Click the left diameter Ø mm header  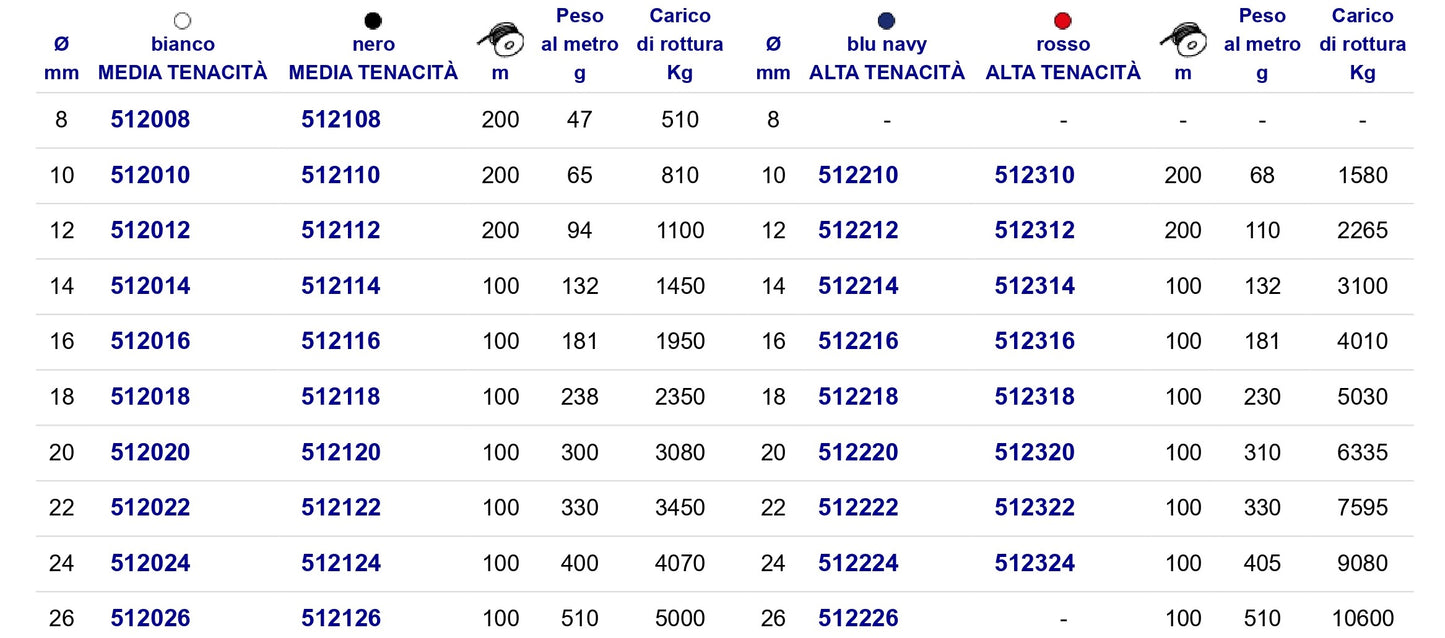(x=62, y=58)
